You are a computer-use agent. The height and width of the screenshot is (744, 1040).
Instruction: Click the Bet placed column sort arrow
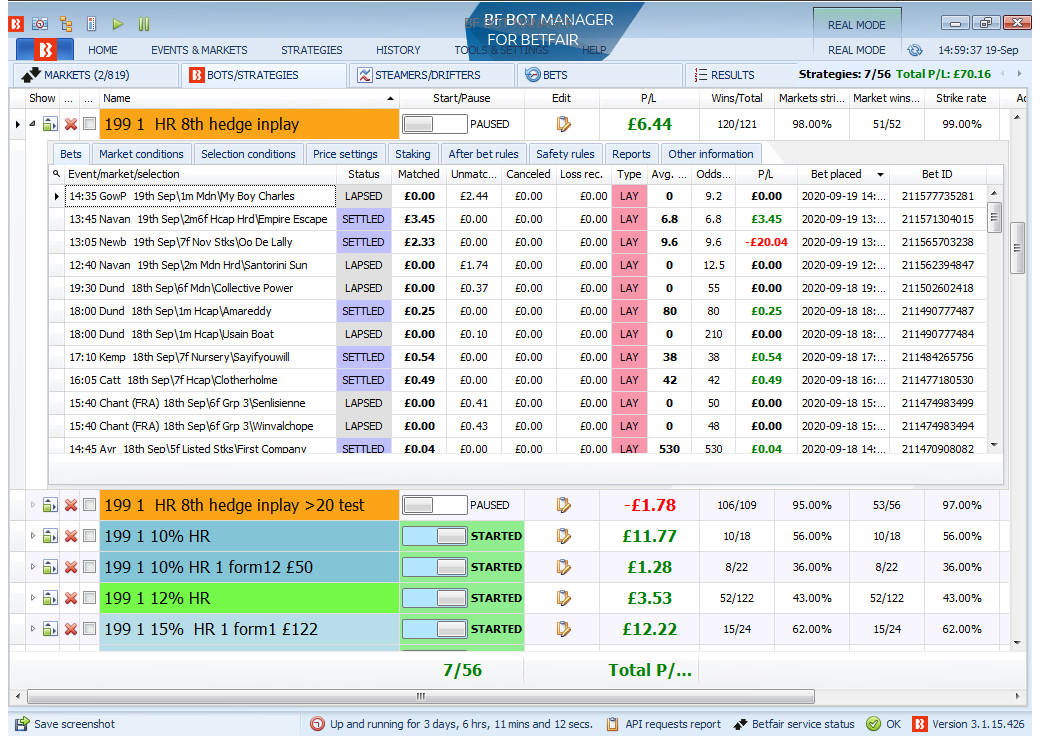[x=880, y=174]
